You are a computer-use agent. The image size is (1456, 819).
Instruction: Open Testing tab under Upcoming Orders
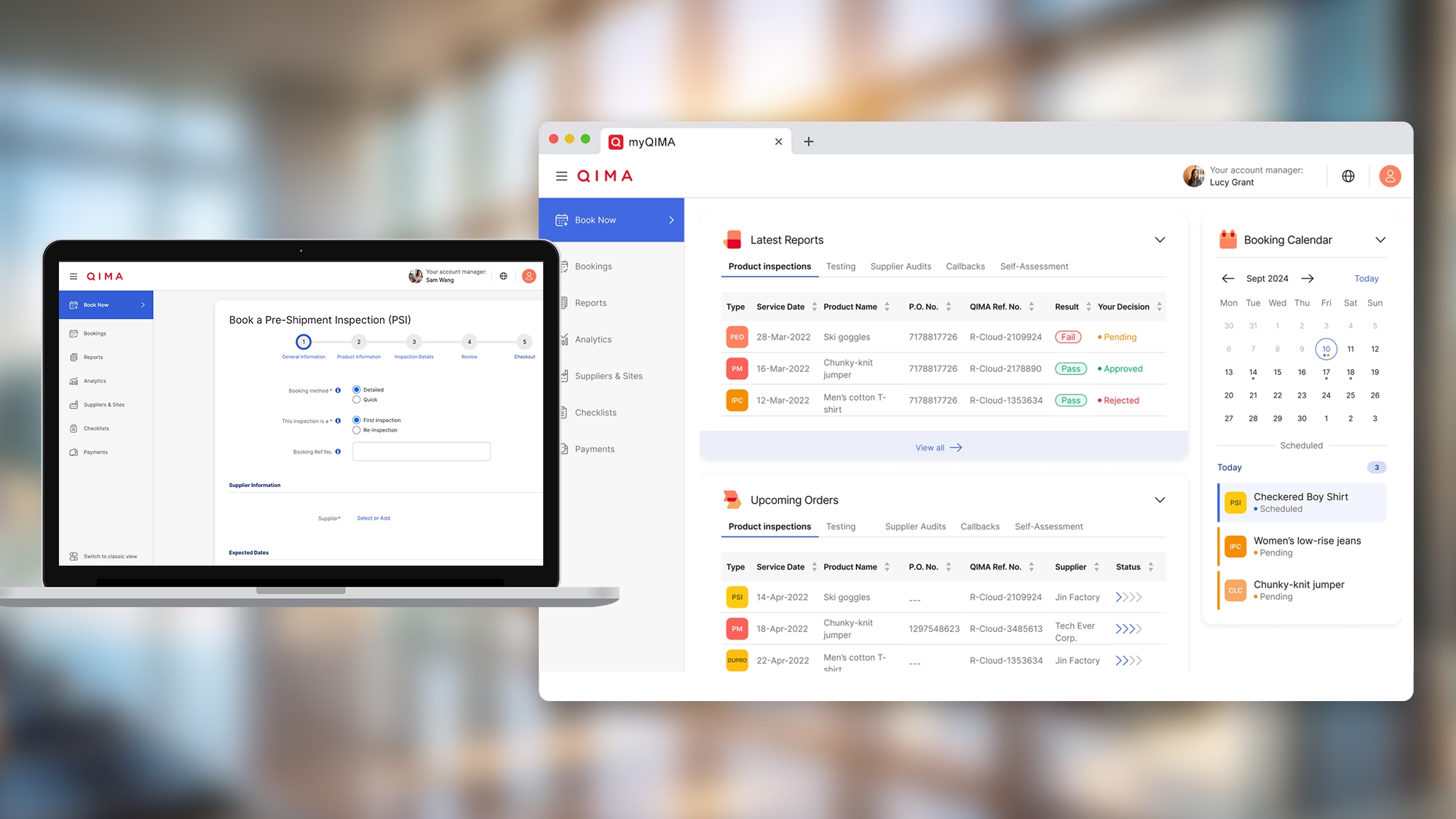[840, 526]
